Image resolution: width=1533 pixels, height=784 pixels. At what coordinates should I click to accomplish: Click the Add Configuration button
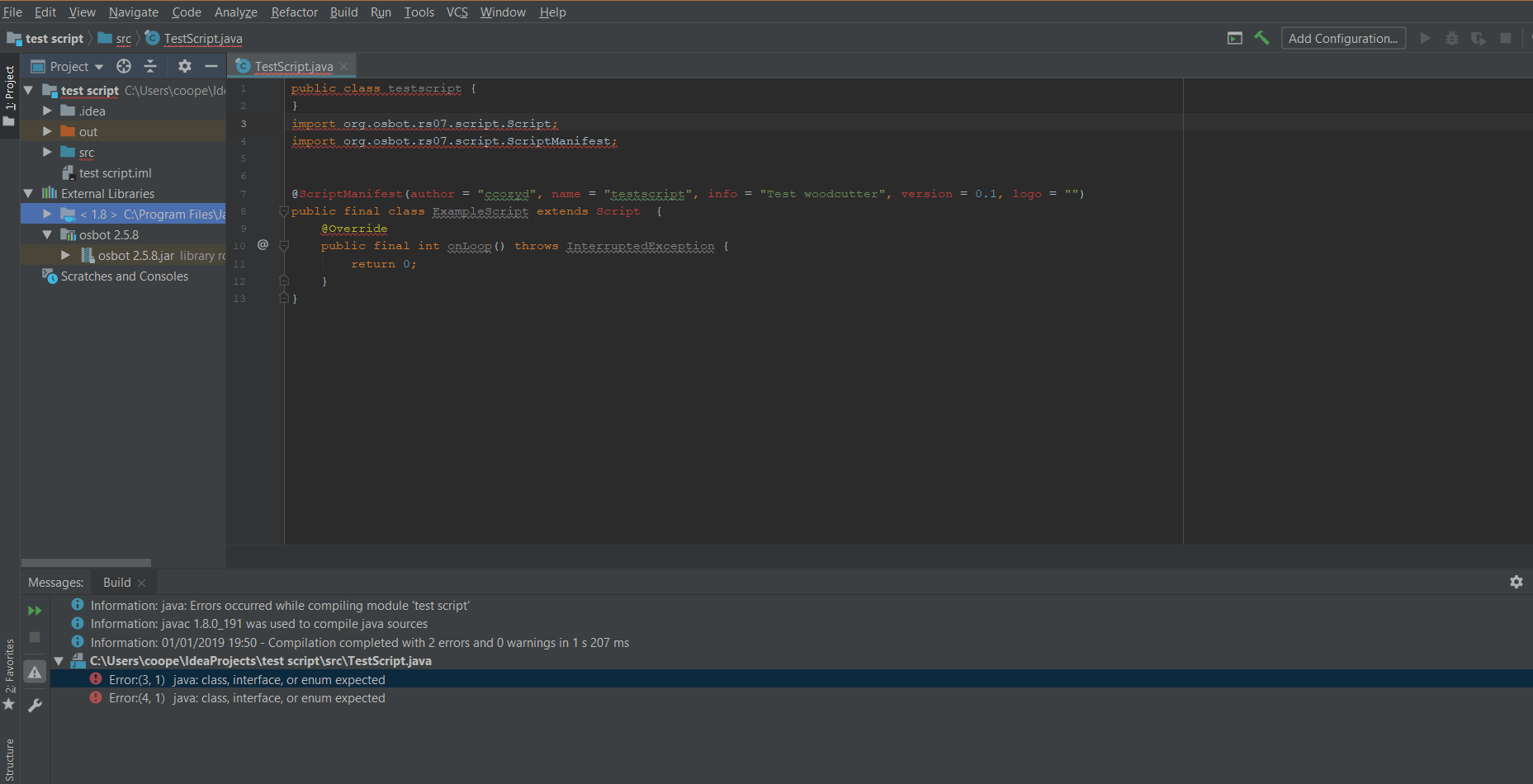click(1342, 38)
